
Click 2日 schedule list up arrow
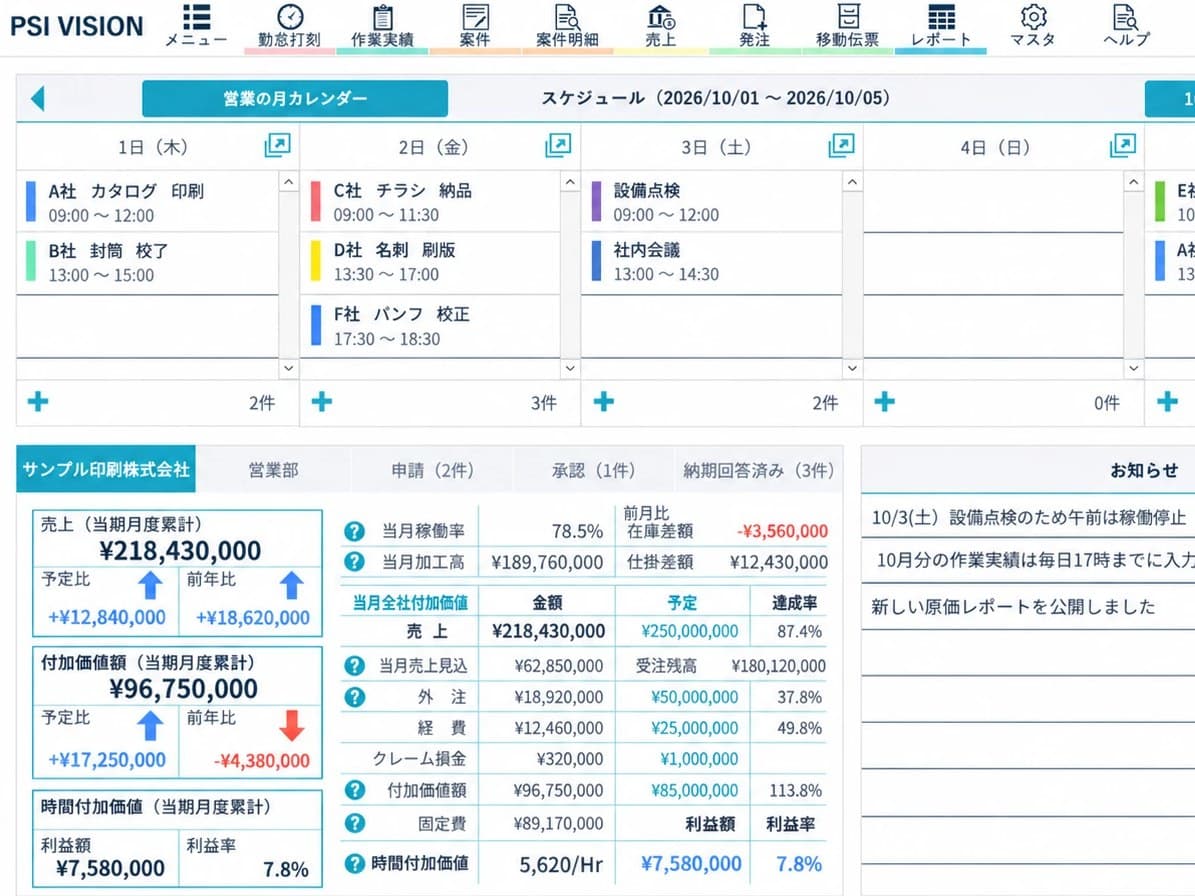click(570, 182)
